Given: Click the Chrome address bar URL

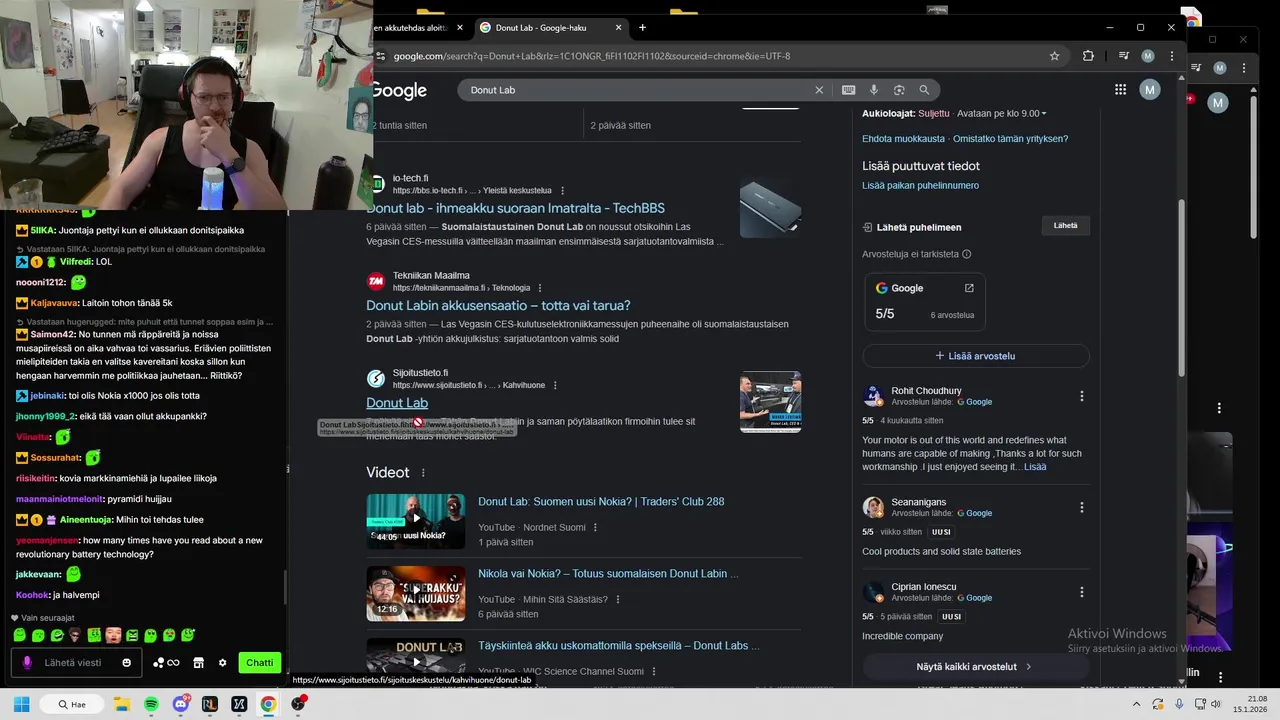Looking at the screenshot, I should 592,56.
